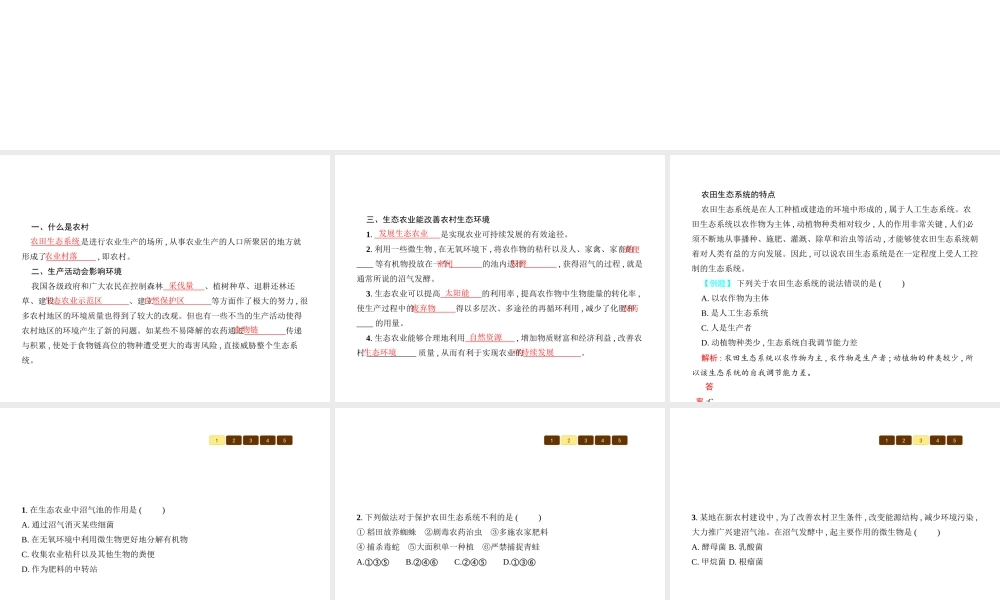
Task: Open the slide 农田生态系统的特点
Action: (835, 278)
